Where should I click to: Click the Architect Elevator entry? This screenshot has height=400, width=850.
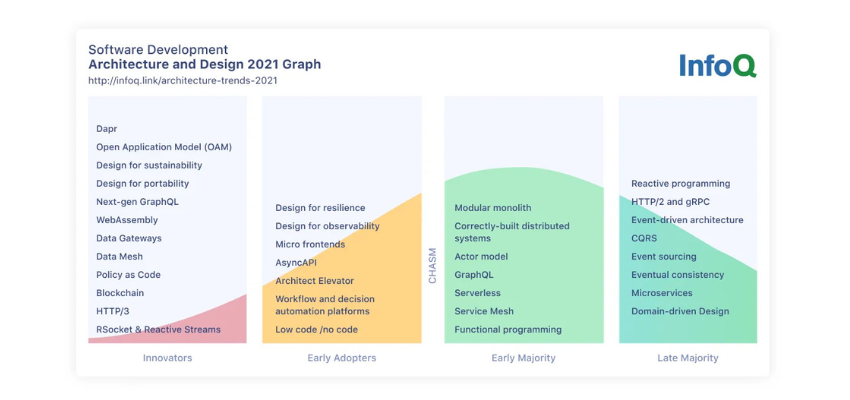point(315,281)
